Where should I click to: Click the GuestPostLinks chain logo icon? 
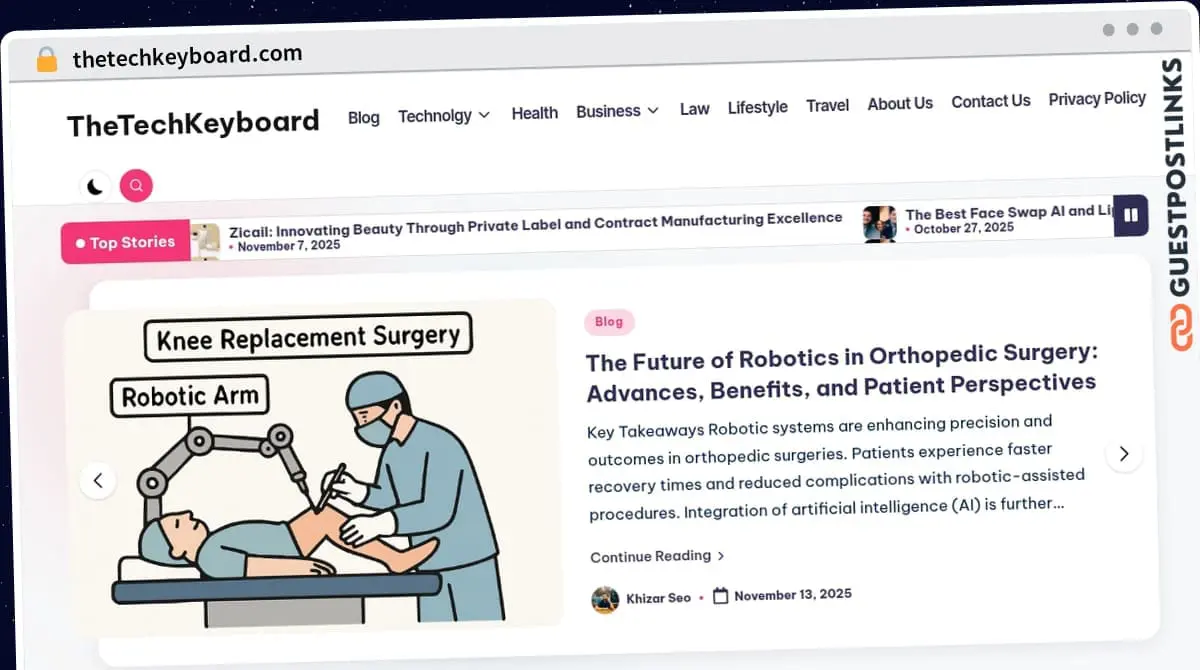point(1181,329)
